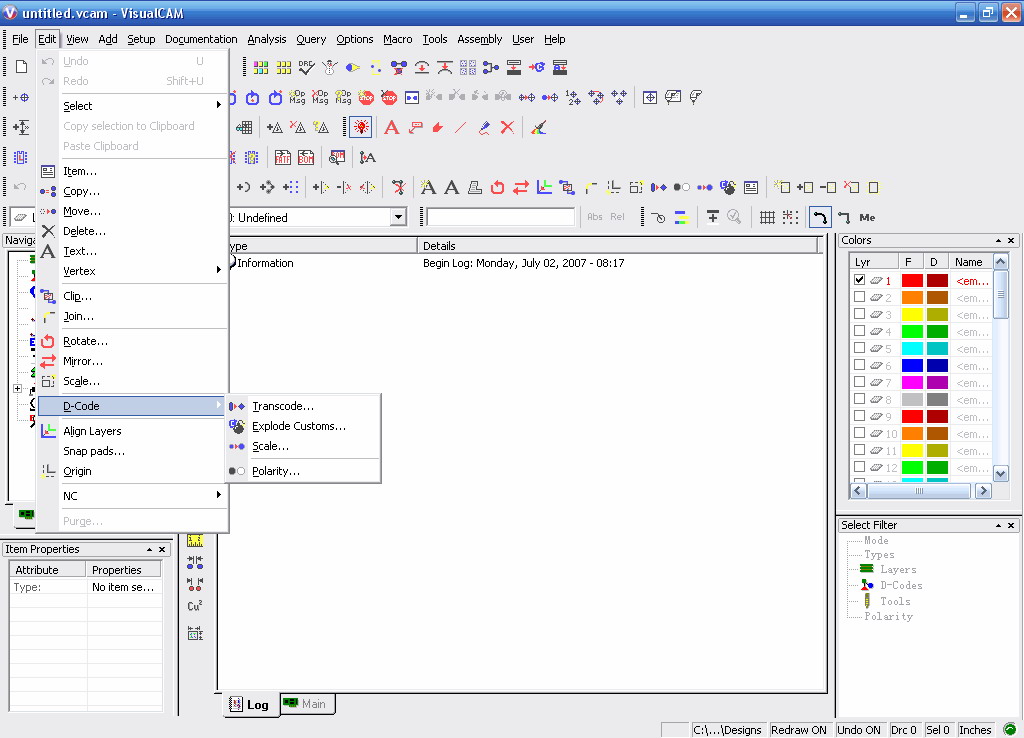Click the grid icon in the toolbar
The height and width of the screenshot is (738, 1024).
pyautogui.click(x=767, y=217)
